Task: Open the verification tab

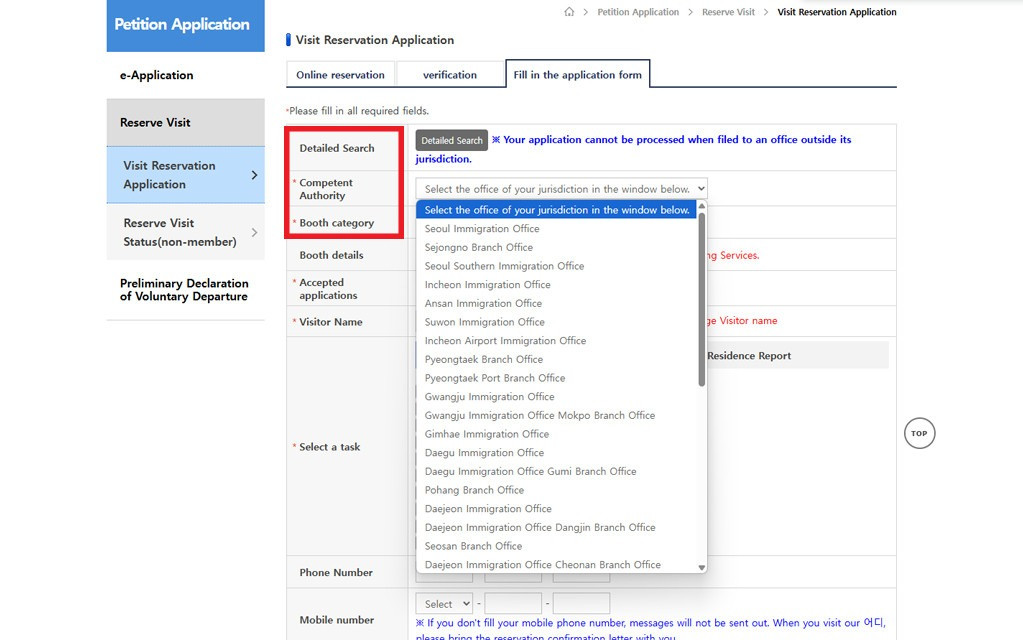Action: click(449, 75)
